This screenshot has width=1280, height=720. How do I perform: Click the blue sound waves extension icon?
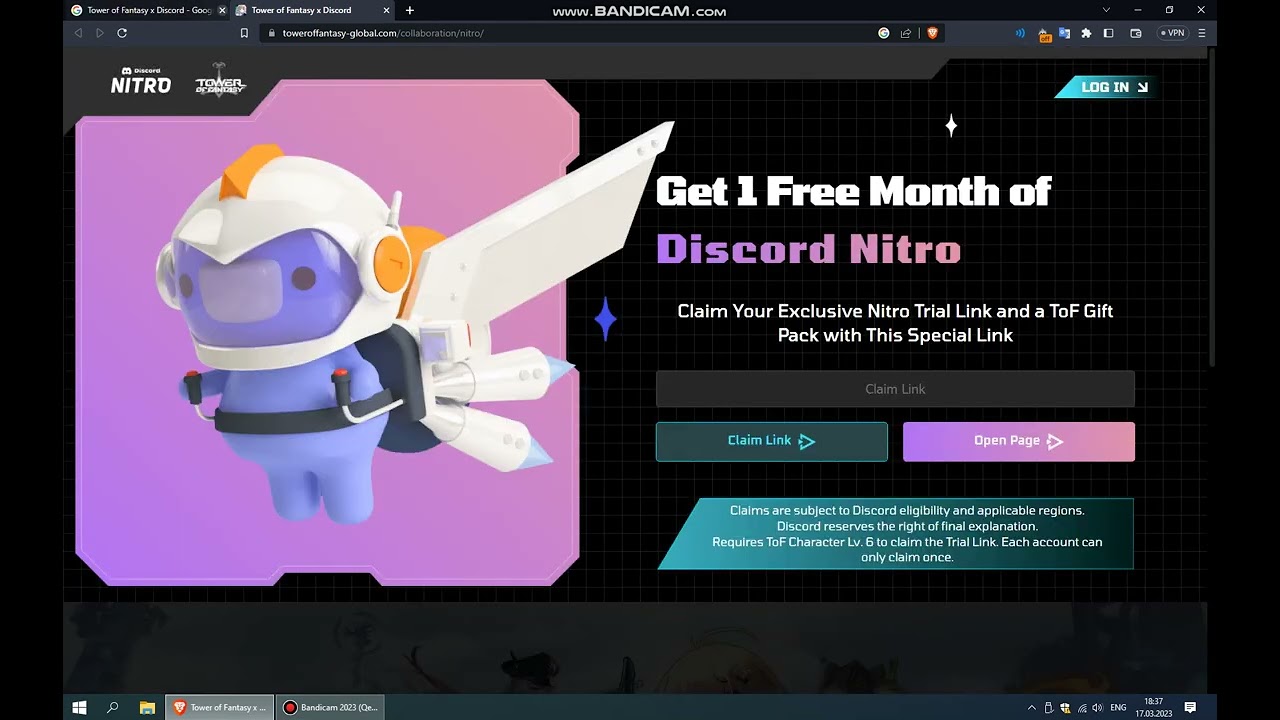pyautogui.click(x=1020, y=33)
